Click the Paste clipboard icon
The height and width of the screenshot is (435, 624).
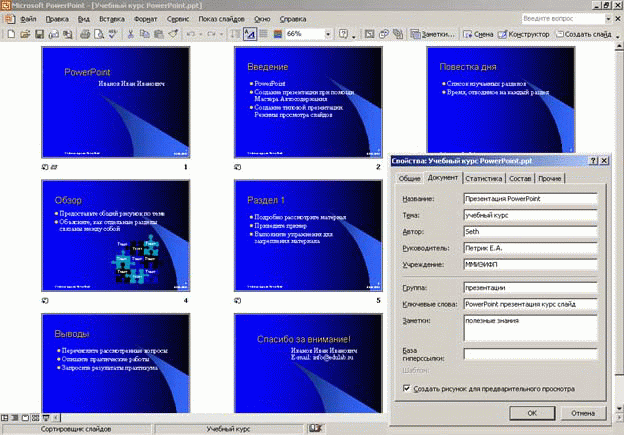(x=158, y=34)
